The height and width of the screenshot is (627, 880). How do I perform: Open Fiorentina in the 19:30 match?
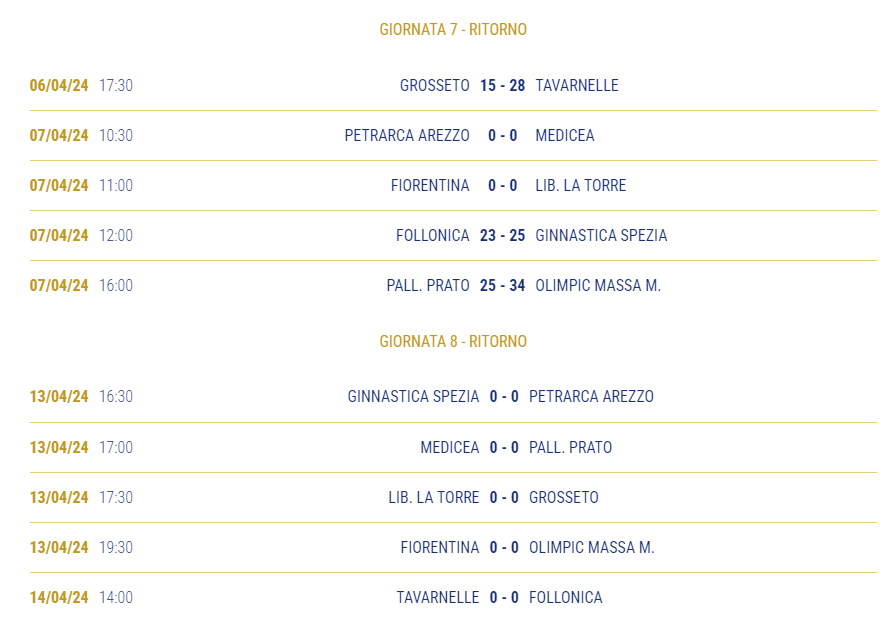click(440, 547)
